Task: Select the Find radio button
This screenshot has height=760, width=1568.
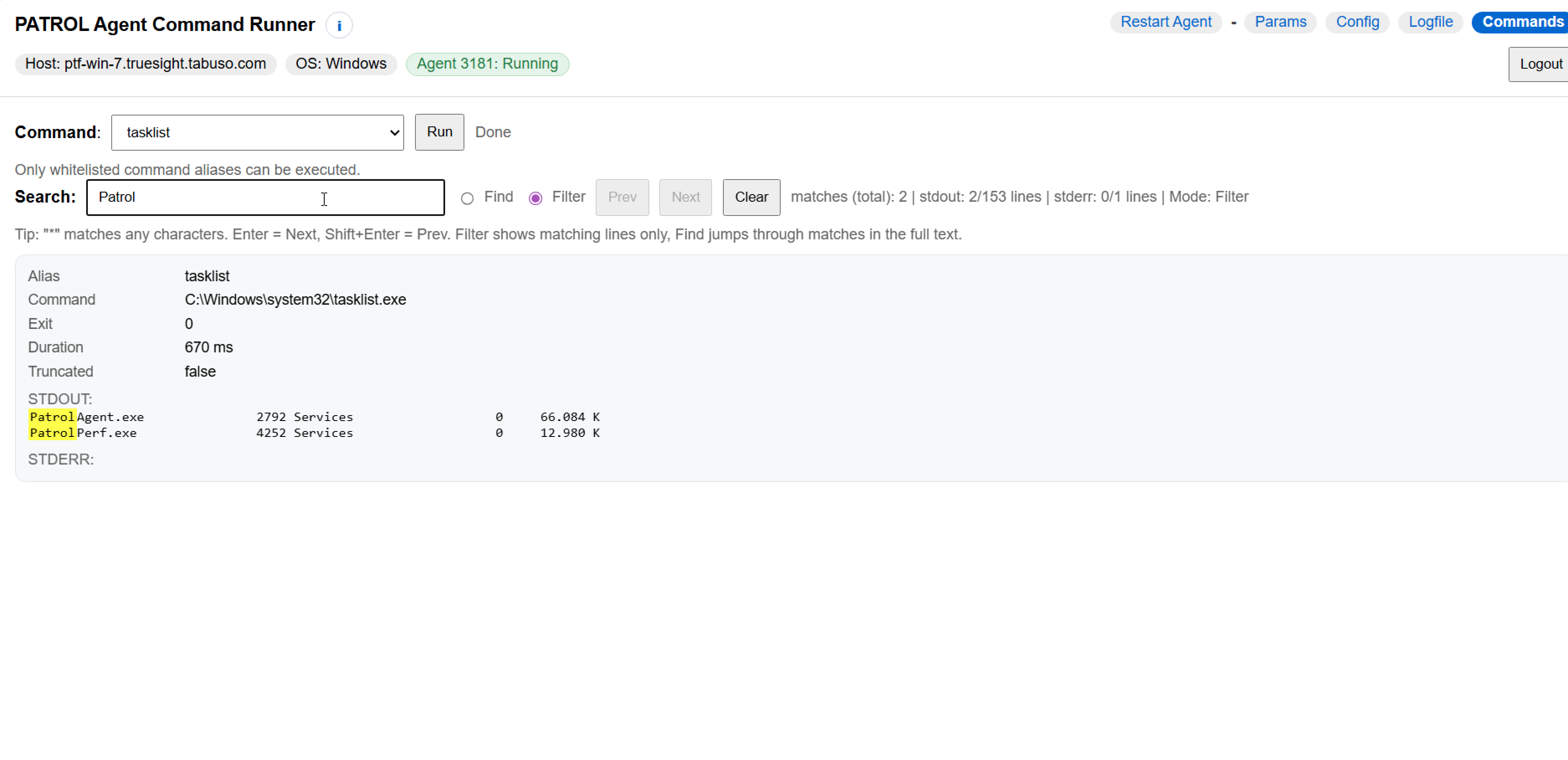Action: (x=467, y=198)
